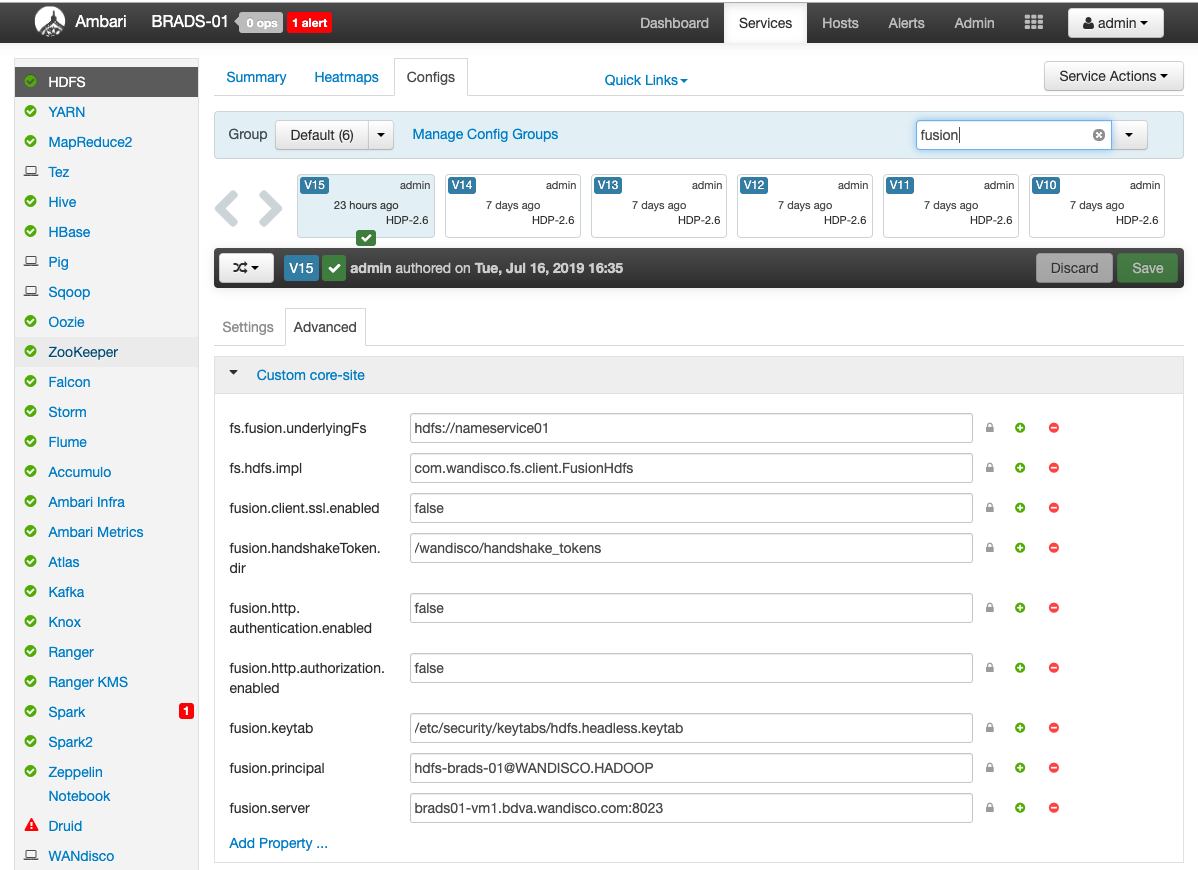Expand the Service Actions dropdown
Image resolution: width=1198 pixels, height=870 pixels.
point(1113,76)
